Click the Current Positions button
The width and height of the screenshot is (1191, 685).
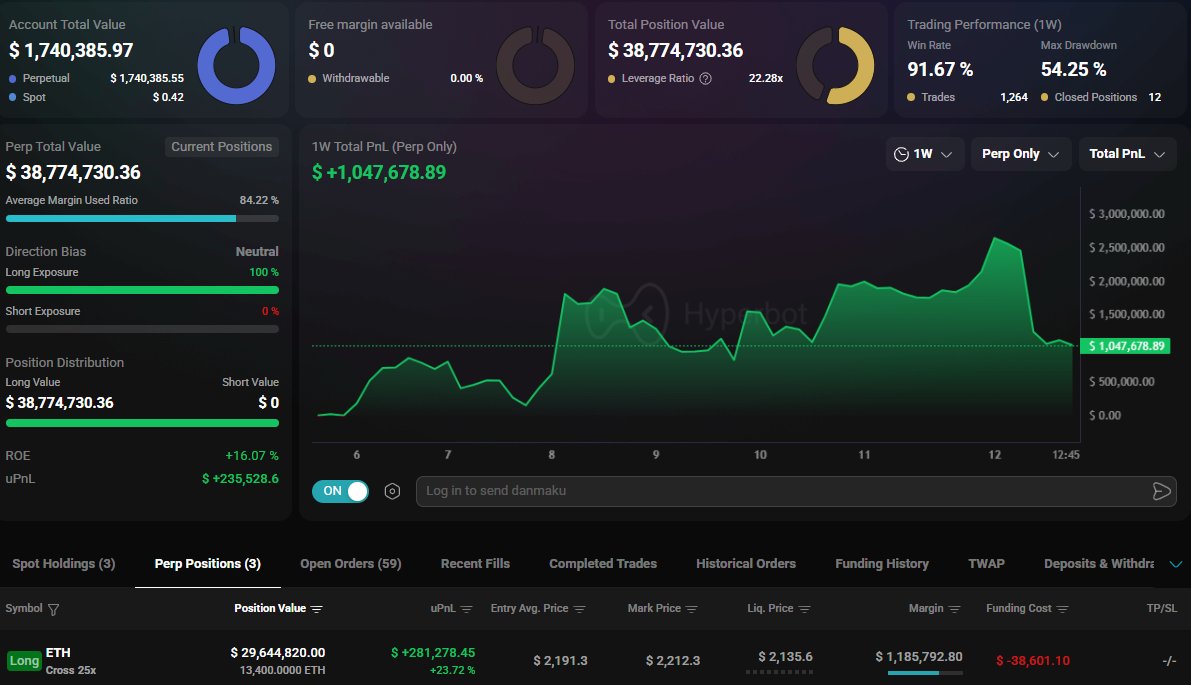(221, 147)
